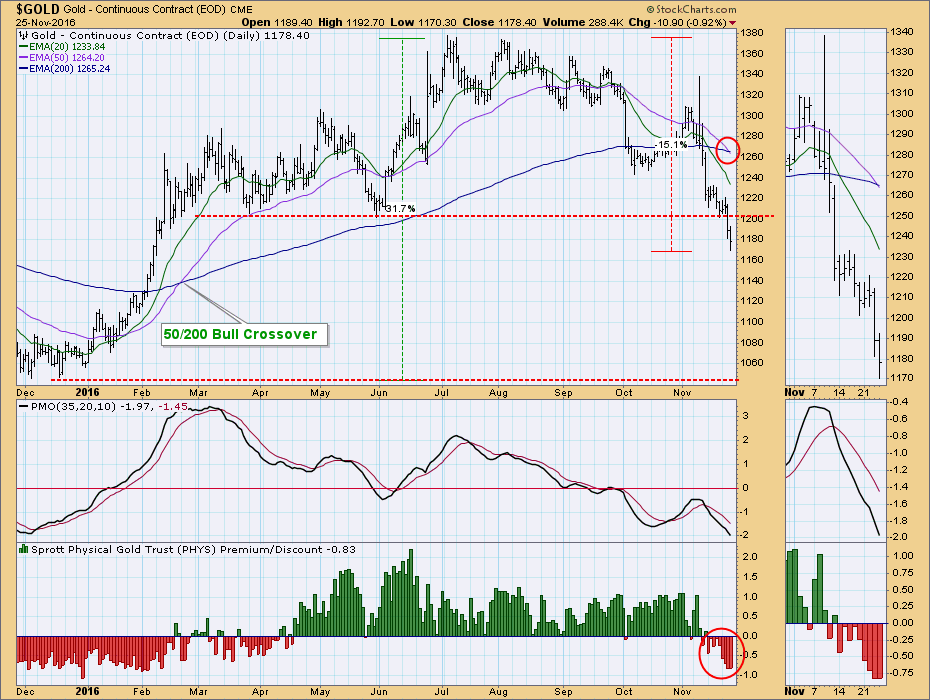Click the Oct label on bottom premium chart axis
Image resolution: width=930 pixels, height=700 pixels.
(x=624, y=692)
